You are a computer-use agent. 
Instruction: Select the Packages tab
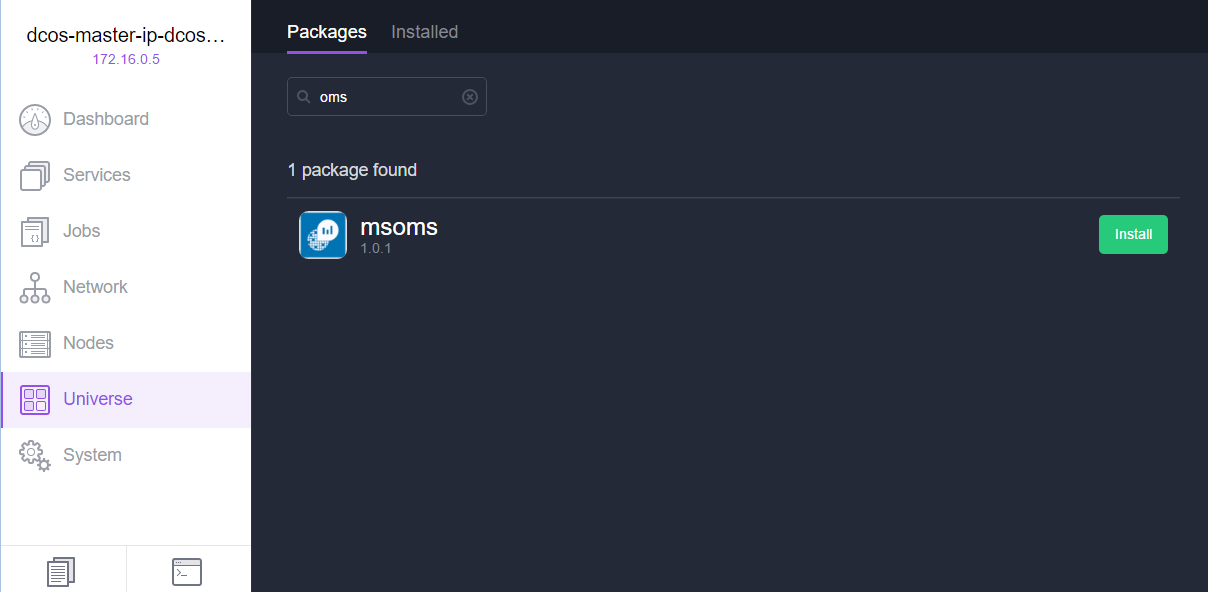click(327, 32)
